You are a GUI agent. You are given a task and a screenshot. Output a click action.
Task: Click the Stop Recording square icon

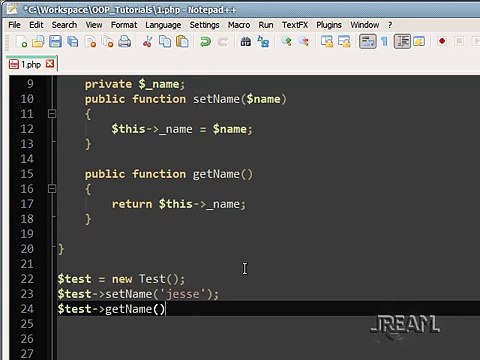click(459, 41)
